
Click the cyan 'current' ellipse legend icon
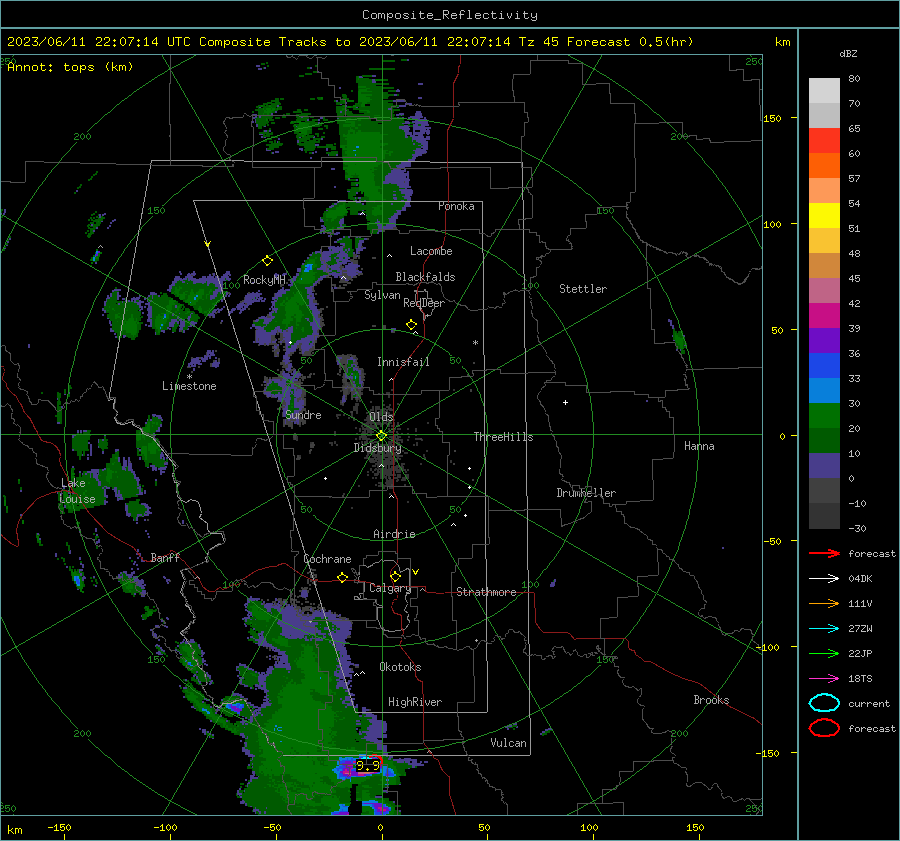[x=824, y=703]
